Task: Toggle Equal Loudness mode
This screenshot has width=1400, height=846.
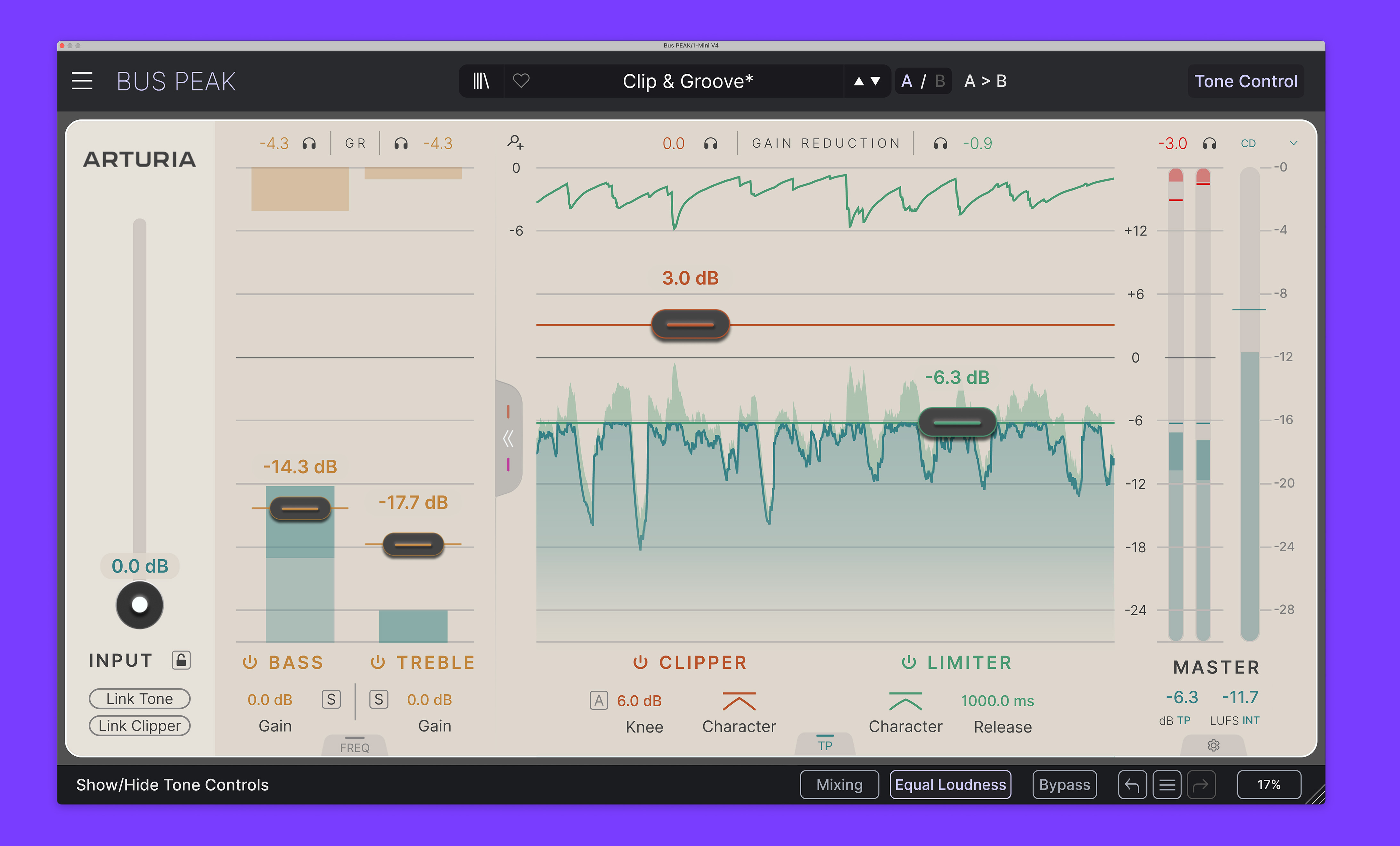Action: tap(950, 784)
